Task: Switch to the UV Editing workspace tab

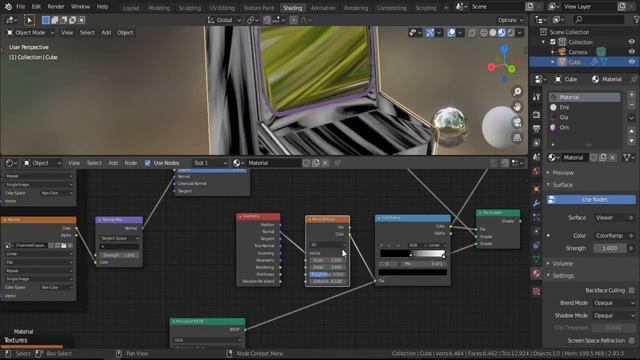Action: tap(222, 8)
